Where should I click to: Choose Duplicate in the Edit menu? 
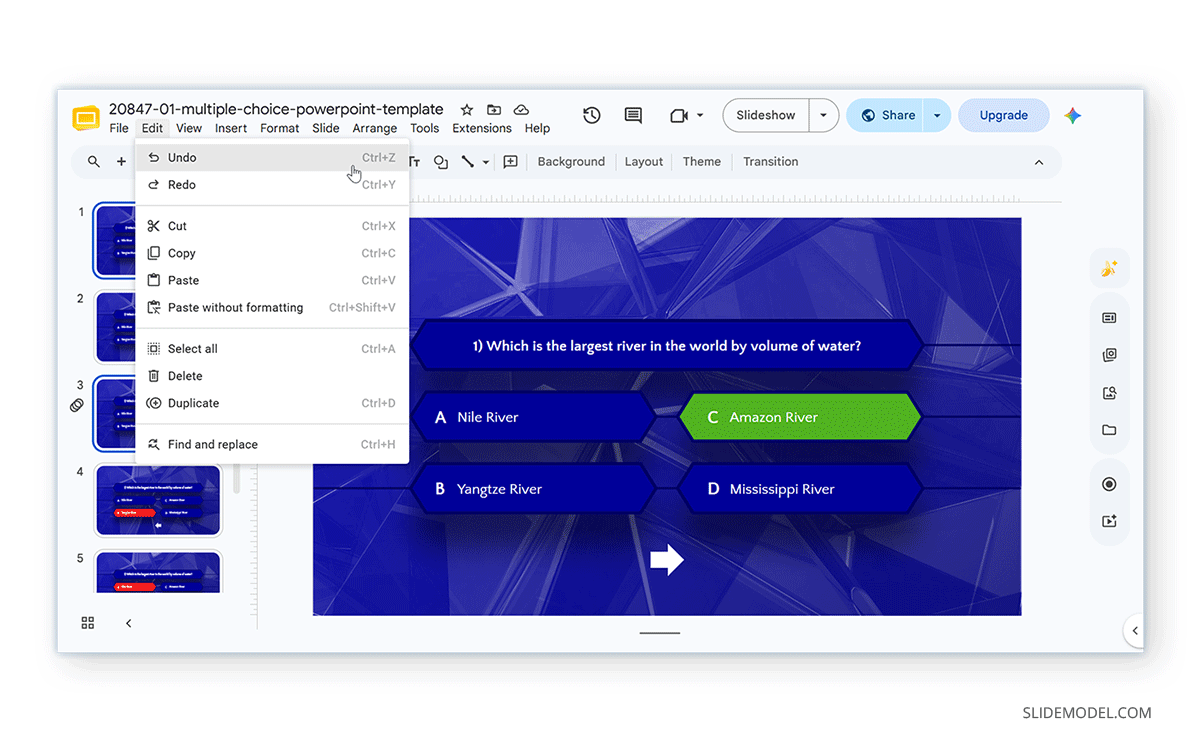(x=272, y=403)
